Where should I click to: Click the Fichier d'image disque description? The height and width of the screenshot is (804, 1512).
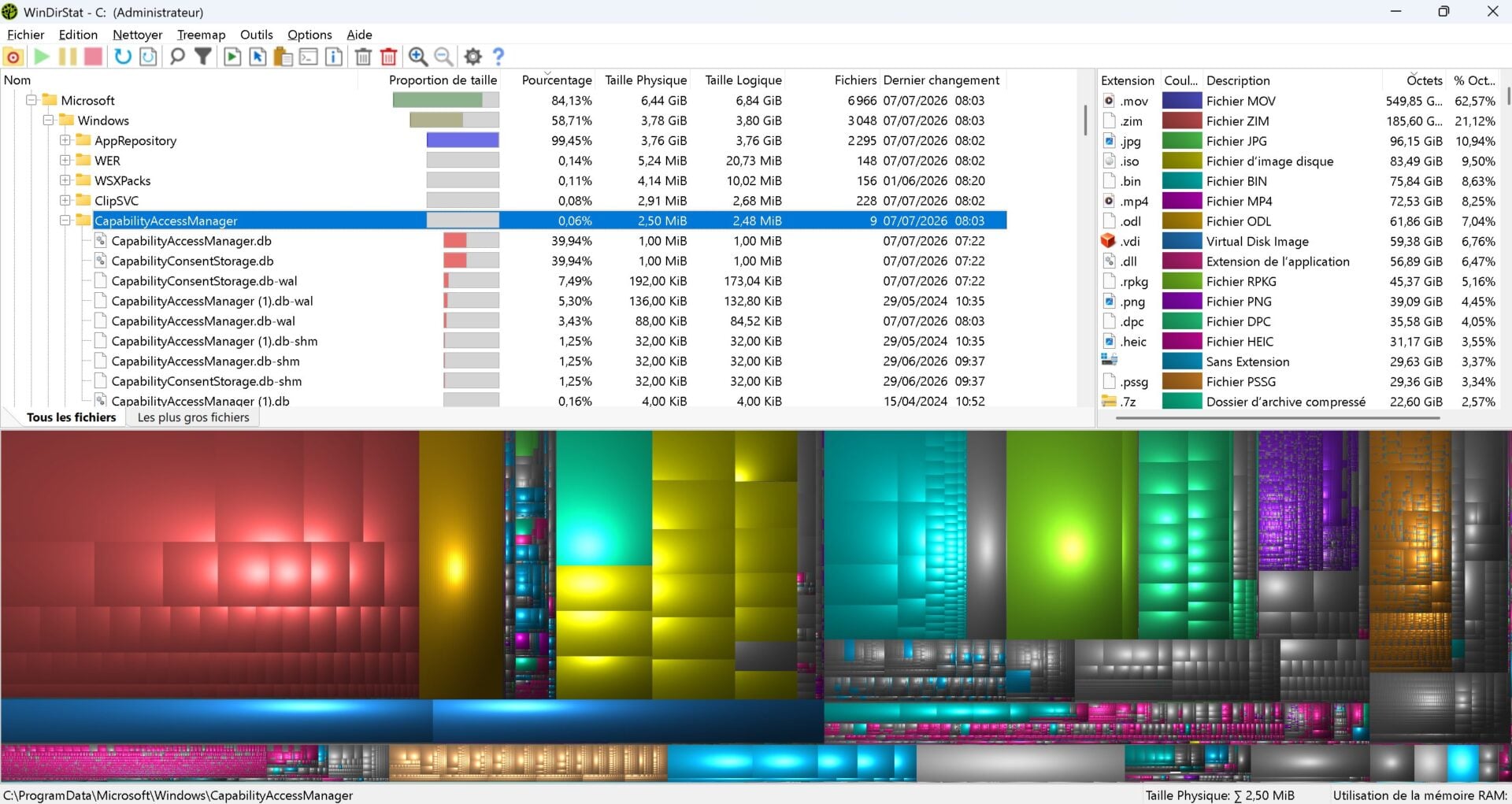[x=1269, y=161]
